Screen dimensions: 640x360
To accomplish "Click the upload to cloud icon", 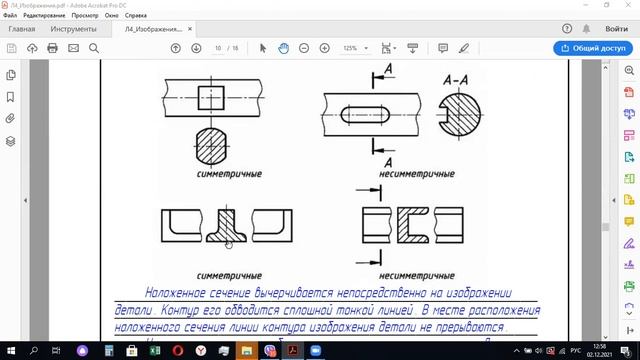I will coord(32,48).
